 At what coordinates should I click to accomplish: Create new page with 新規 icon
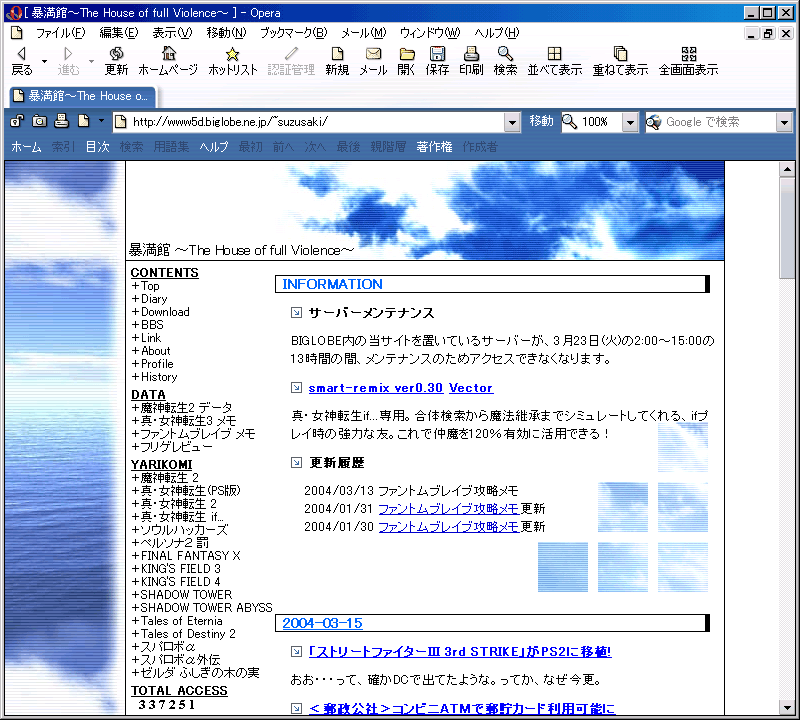pyautogui.click(x=337, y=54)
